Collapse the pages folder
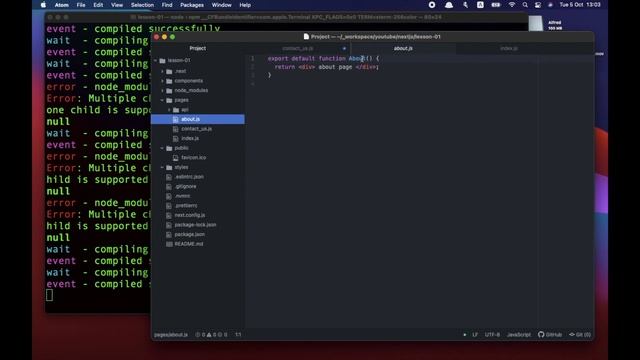Image resolution: width=640 pixels, height=360 pixels. [x=162, y=100]
